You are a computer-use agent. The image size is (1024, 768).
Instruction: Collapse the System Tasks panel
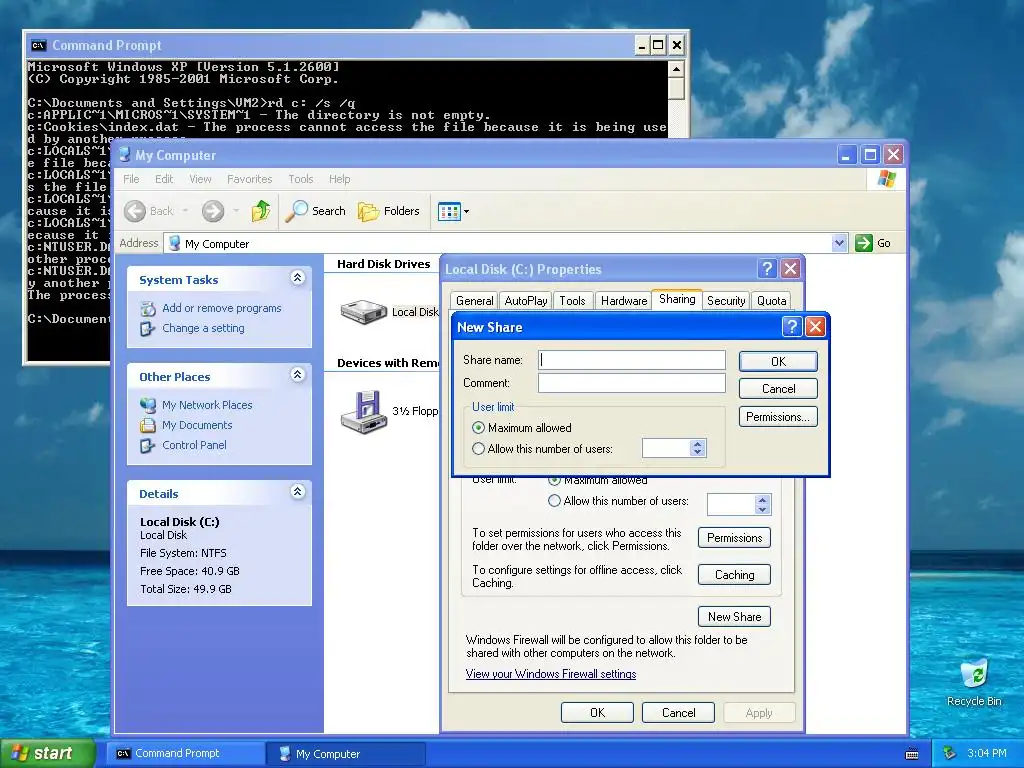pos(297,278)
